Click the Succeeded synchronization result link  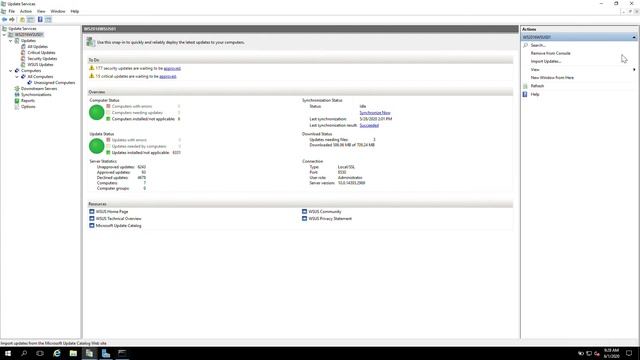click(369, 125)
